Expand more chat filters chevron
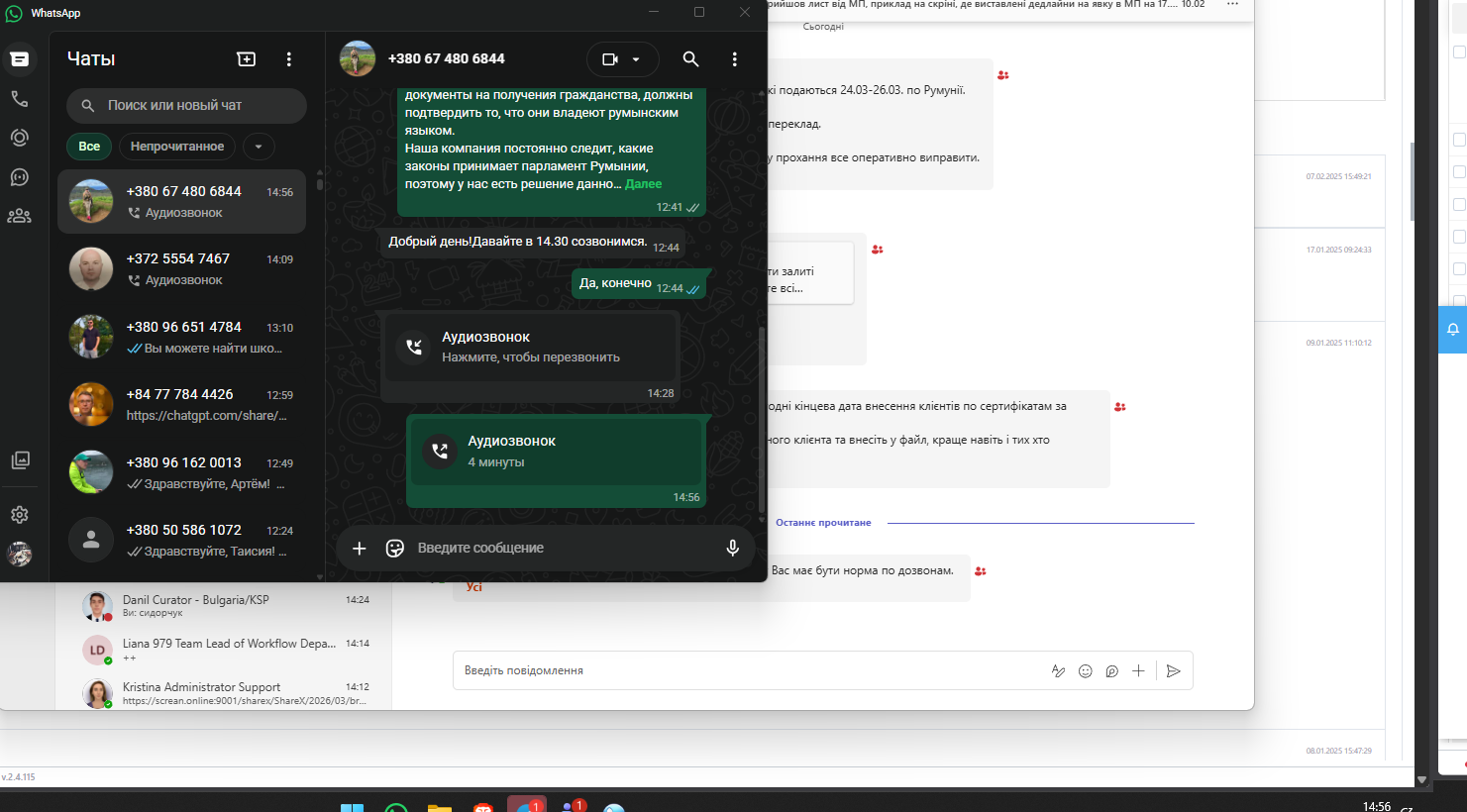 tap(259, 147)
